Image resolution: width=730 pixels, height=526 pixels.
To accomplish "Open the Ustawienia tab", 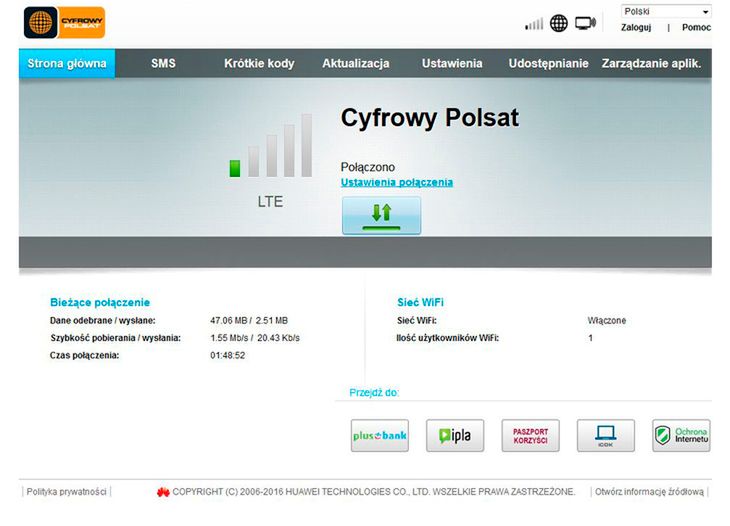I will tap(452, 63).
